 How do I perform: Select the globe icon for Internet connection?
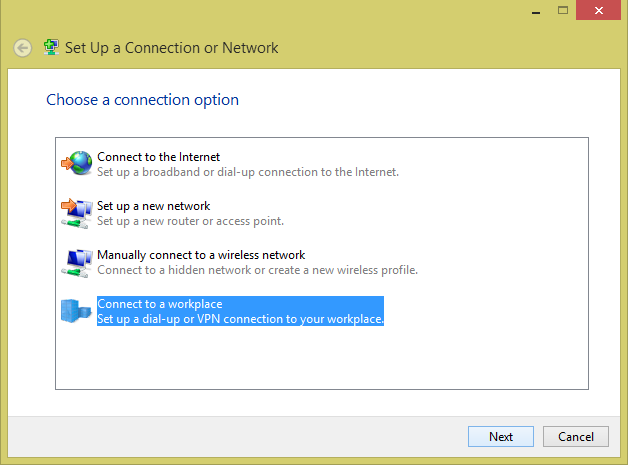[x=76, y=163]
